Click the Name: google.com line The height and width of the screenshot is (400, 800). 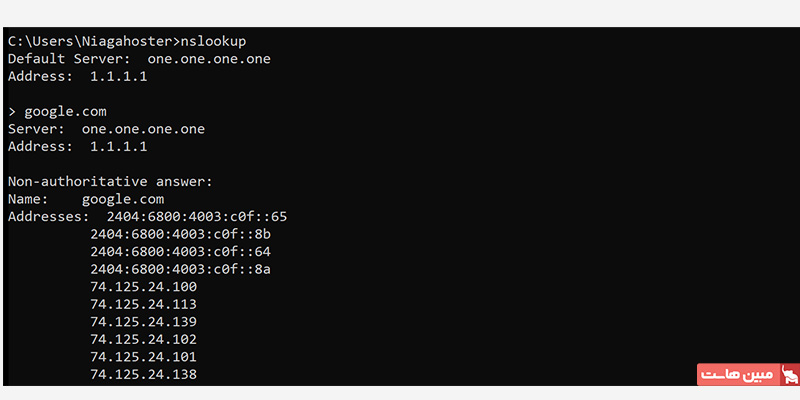(86, 199)
